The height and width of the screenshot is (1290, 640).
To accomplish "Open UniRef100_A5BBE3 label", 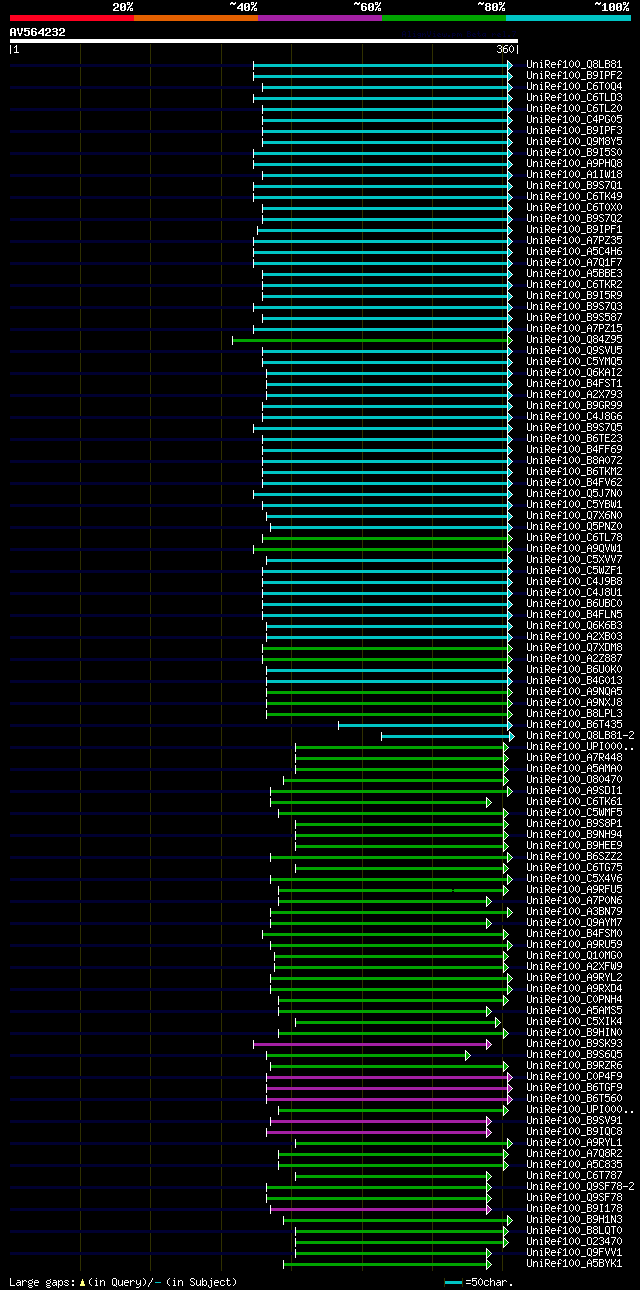I will (x=574, y=274).
